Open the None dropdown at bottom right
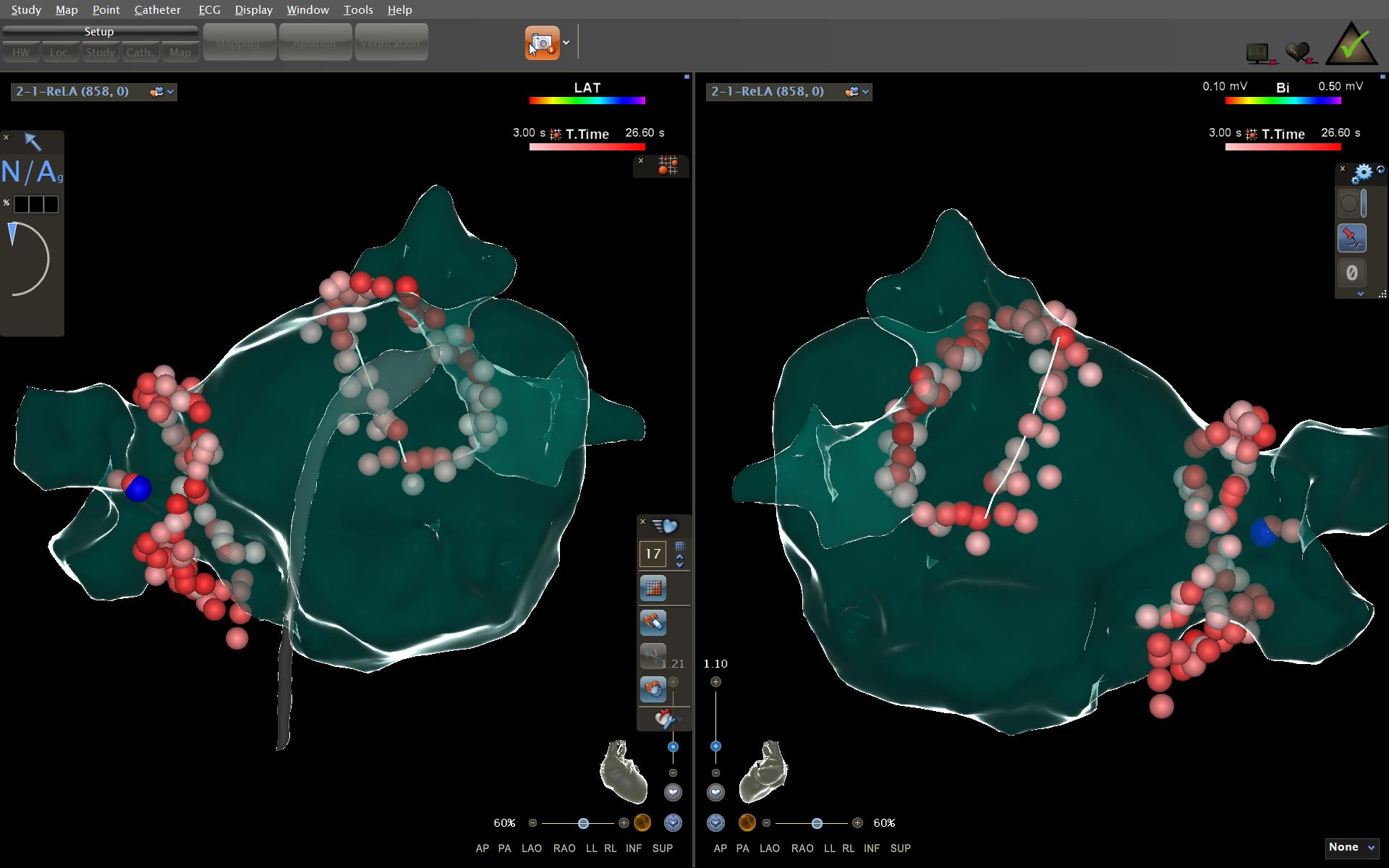1389x868 pixels. pos(1351,848)
